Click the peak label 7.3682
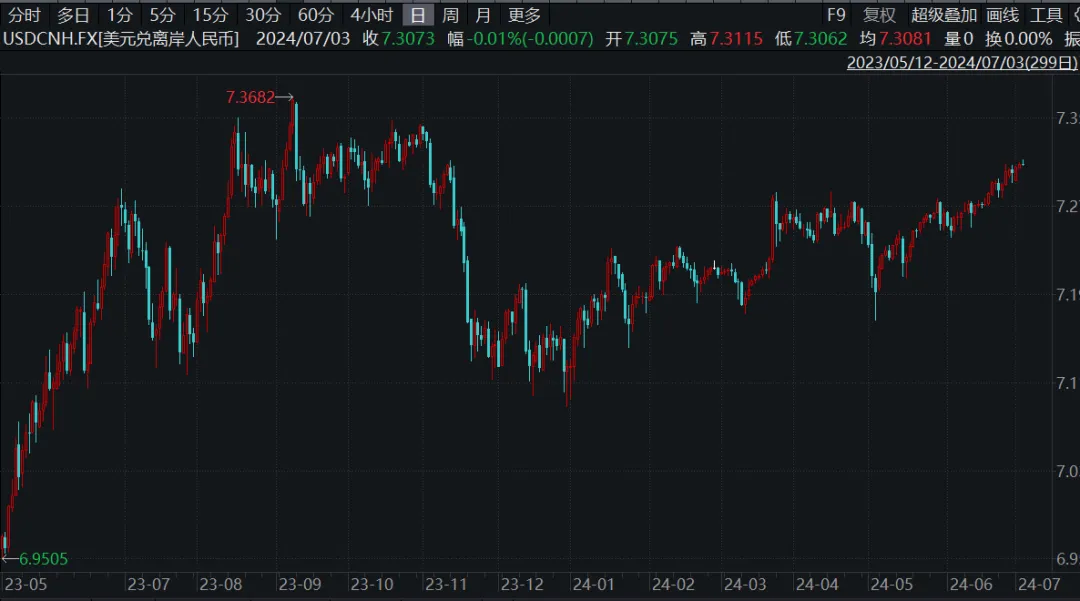 (251, 97)
